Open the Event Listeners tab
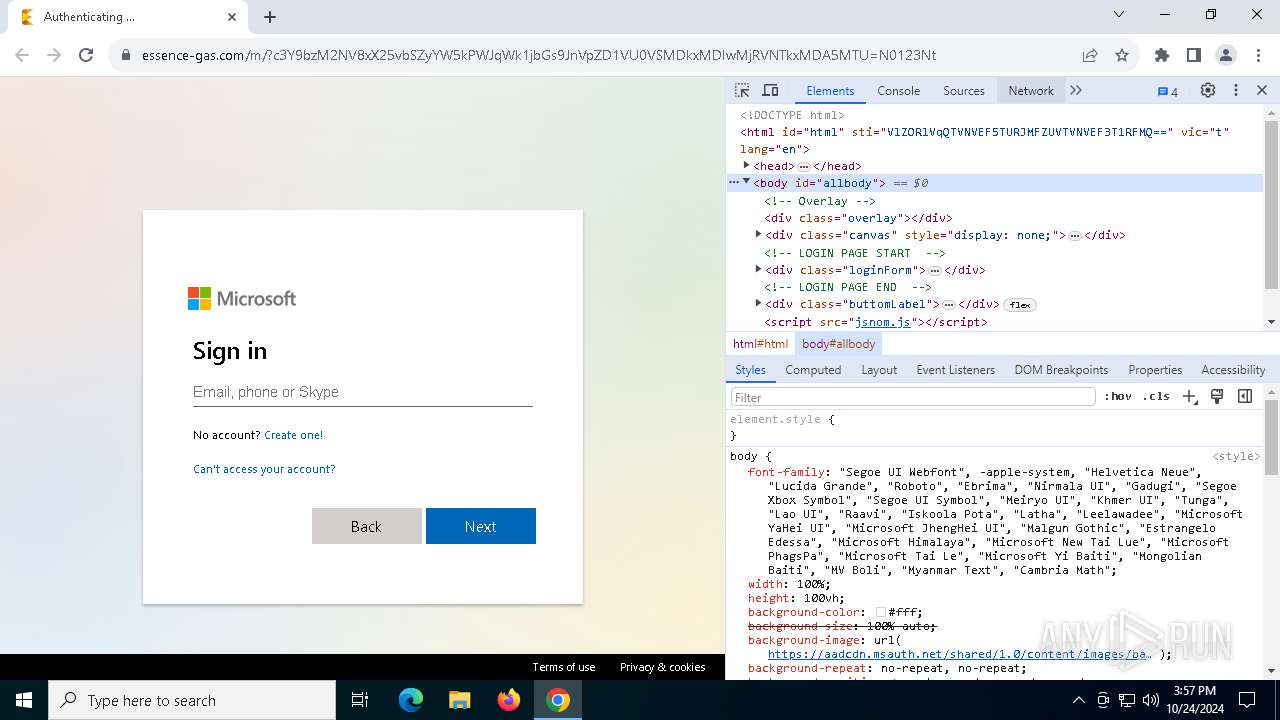 tap(956, 370)
